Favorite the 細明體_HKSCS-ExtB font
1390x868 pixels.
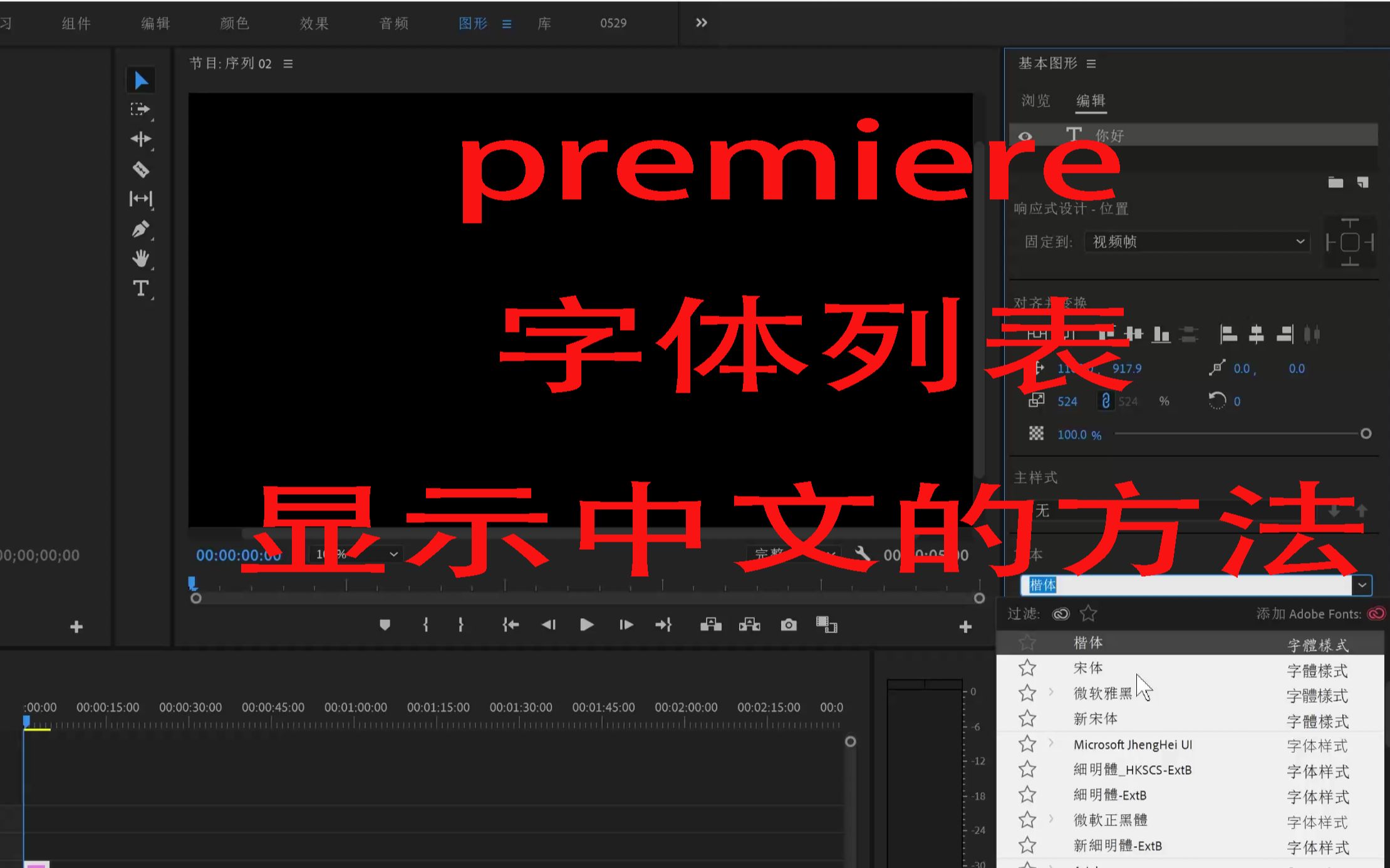(1027, 769)
